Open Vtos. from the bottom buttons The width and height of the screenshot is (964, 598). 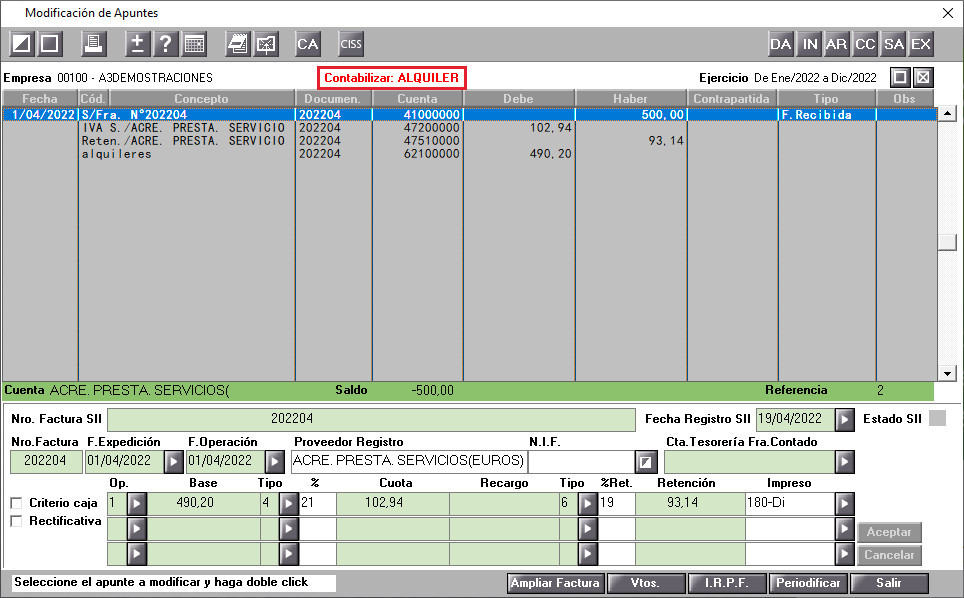645,583
